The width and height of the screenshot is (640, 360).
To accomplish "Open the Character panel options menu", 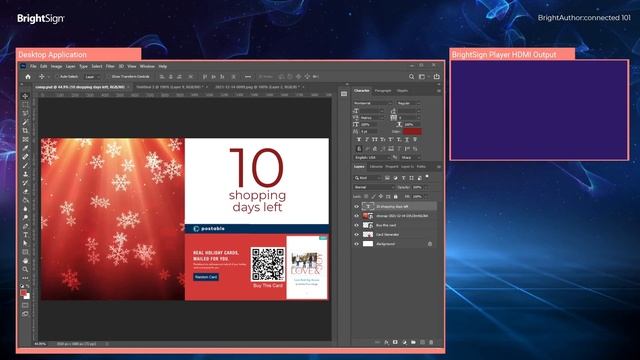I will (x=439, y=91).
